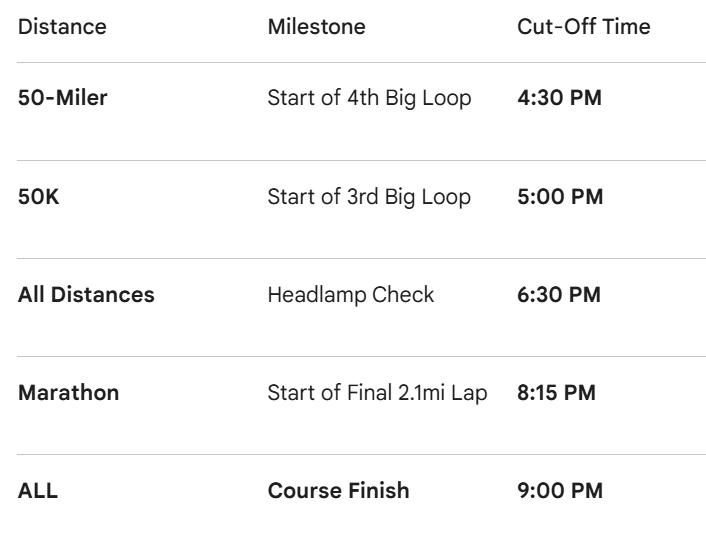Click the divider line above the Course Finish row
The height and width of the screenshot is (544, 706).
point(353,455)
